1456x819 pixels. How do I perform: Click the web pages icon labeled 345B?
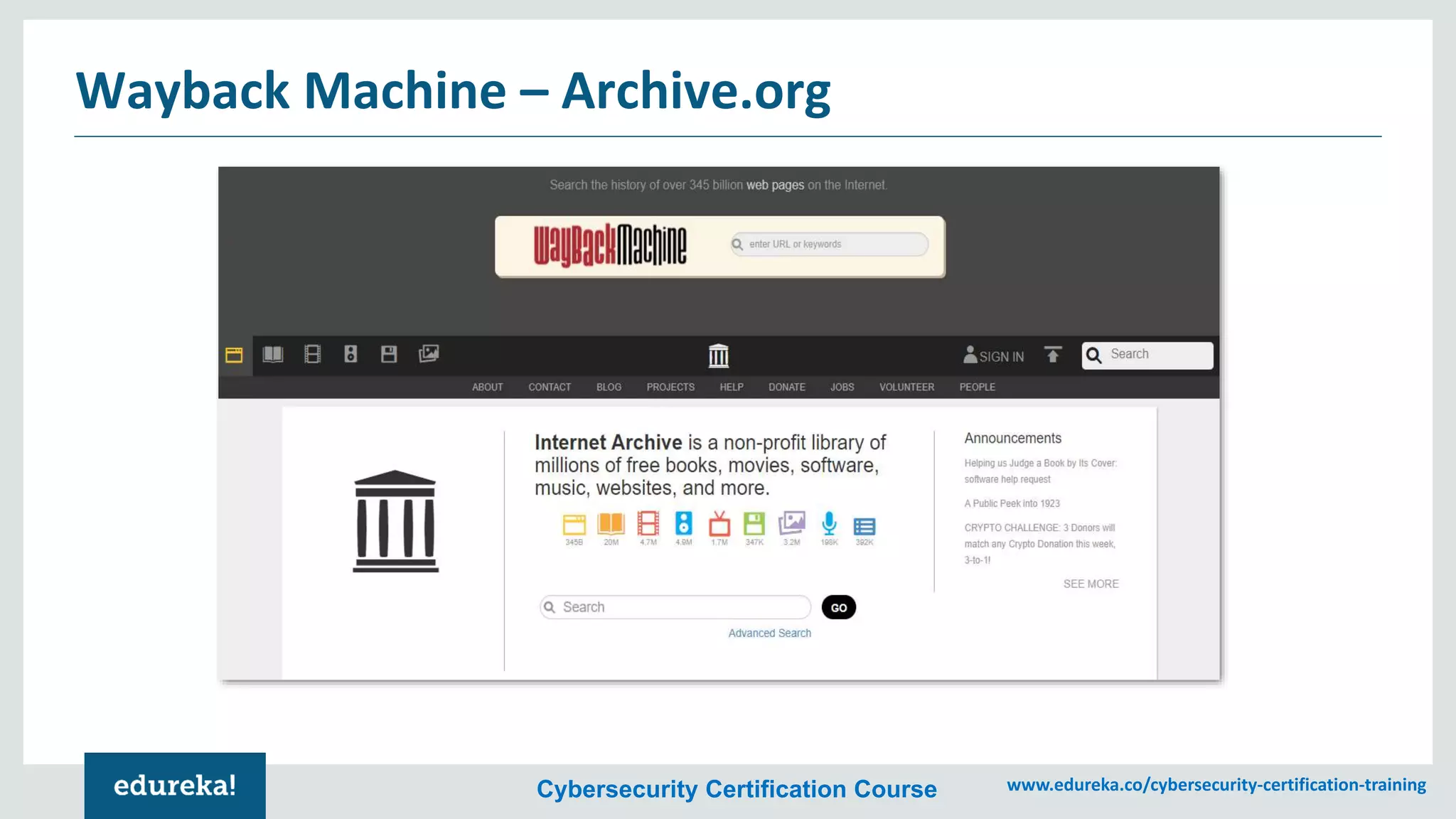tap(574, 525)
